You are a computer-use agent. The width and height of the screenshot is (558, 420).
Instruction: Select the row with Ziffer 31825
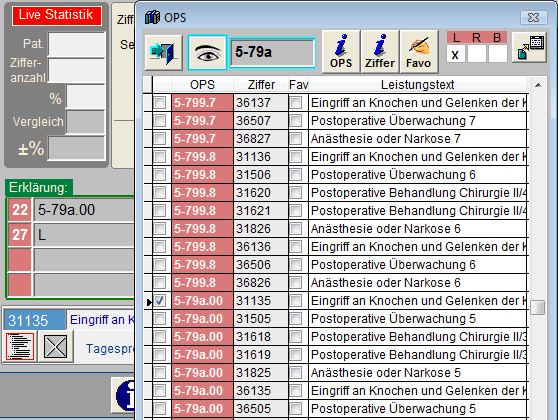tap(335, 373)
